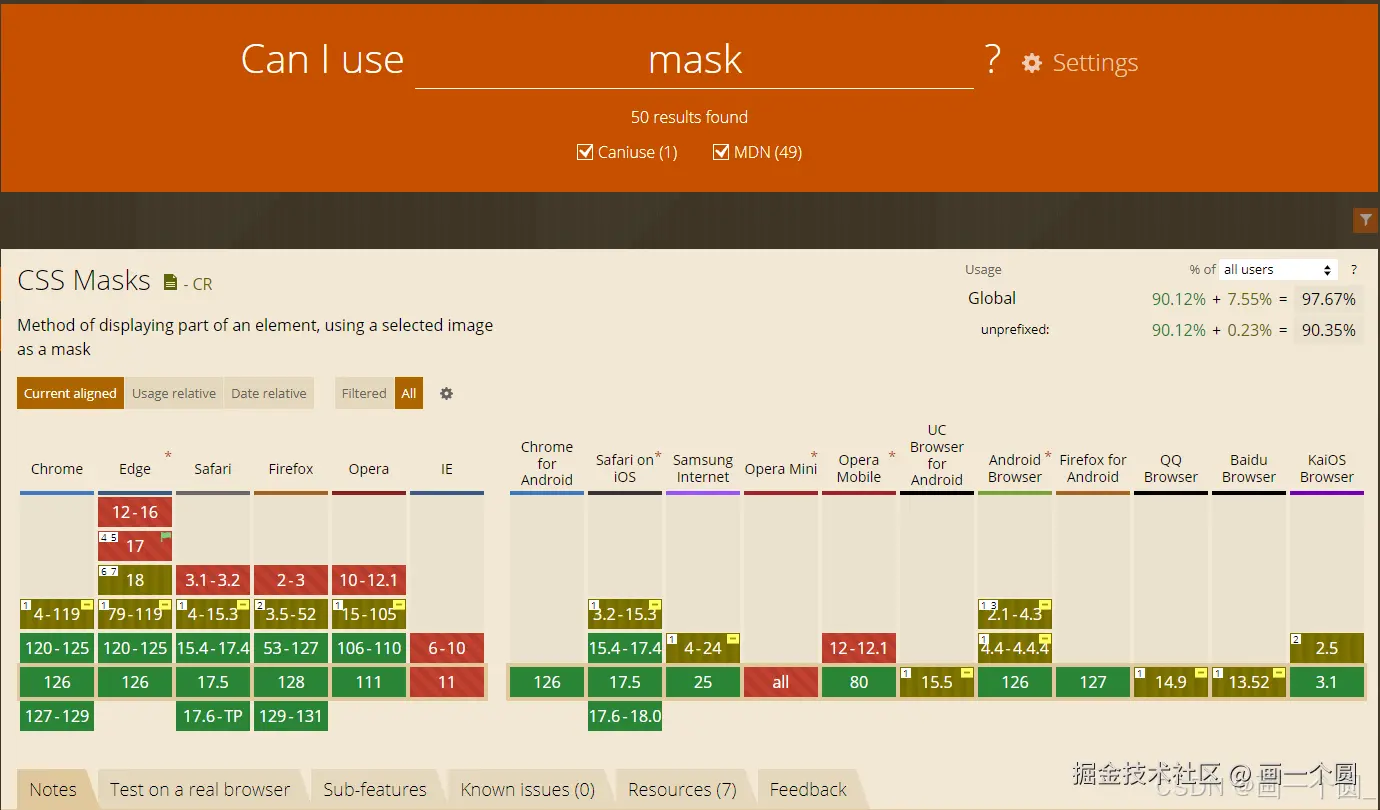The height and width of the screenshot is (810, 1380).
Task: Click the yellow marker on Samsung Internet 4-24
Action: [733, 639]
